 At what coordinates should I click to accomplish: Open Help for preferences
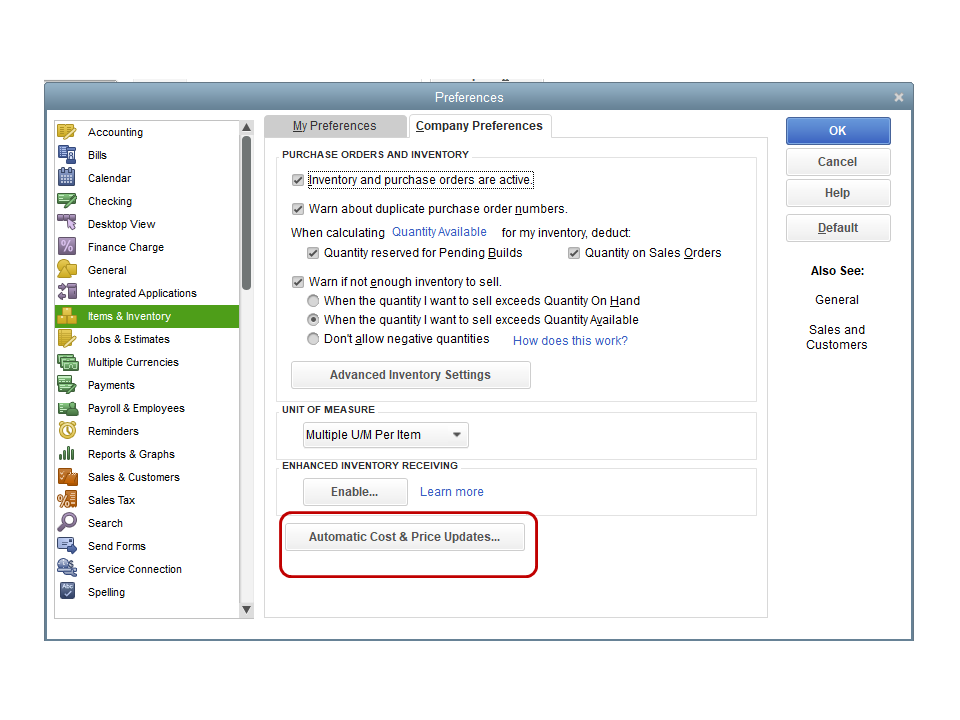point(838,193)
